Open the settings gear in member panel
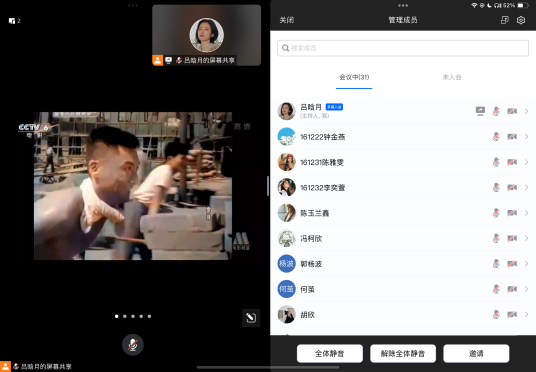 pyautogui.click(x=521, y=20)
